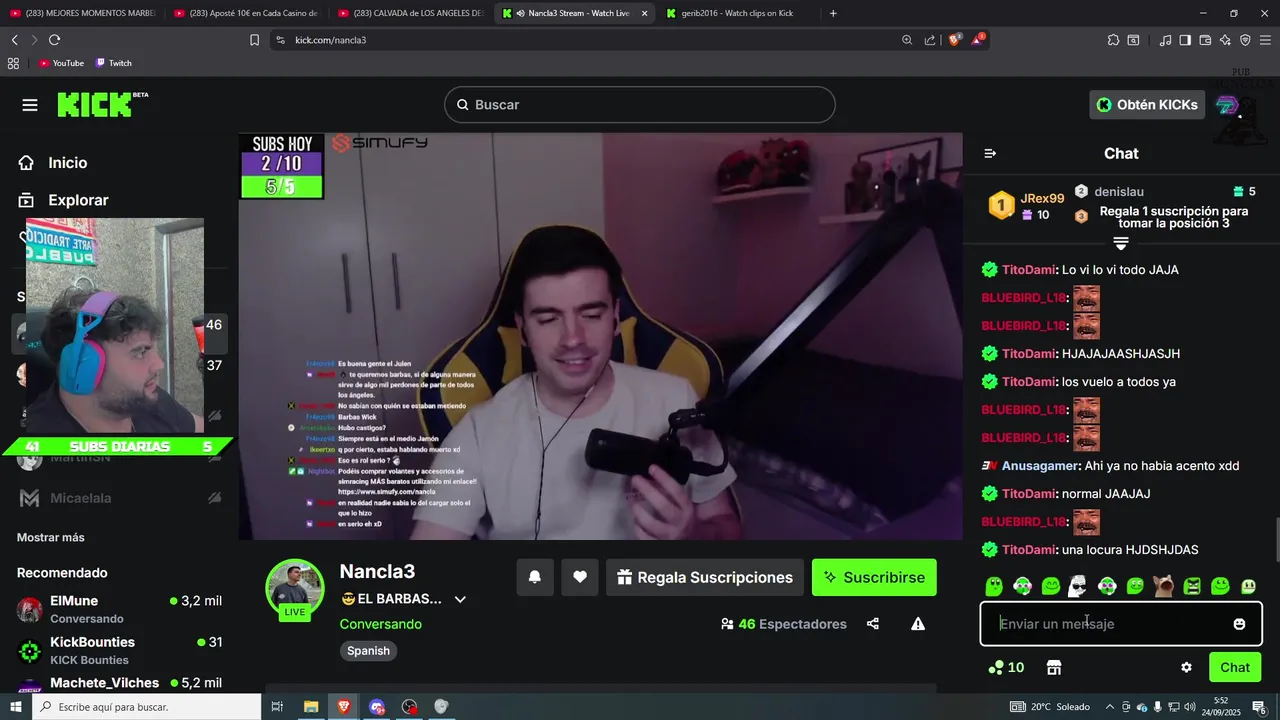Open ElMune recommended channel
This screenshot has height=720, width=1280.
[119, 609]
